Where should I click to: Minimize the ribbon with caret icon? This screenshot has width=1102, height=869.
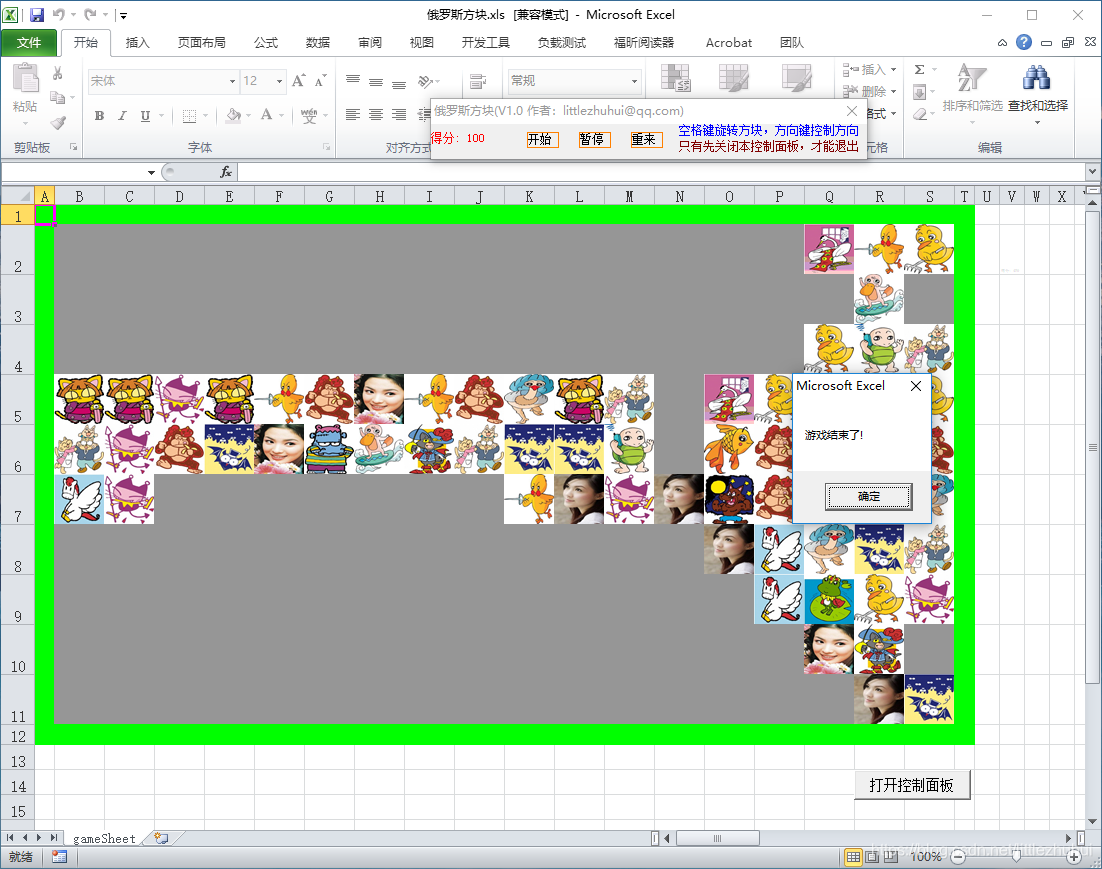(1002, 43)
